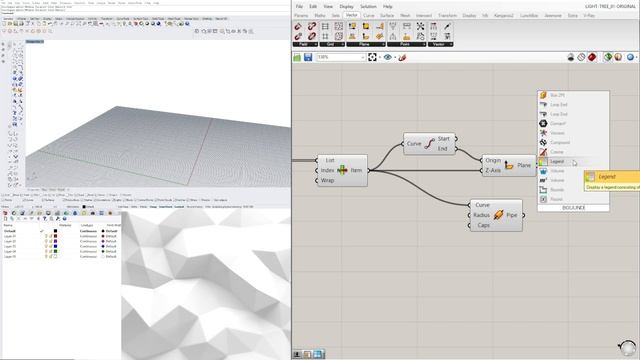The width and height of the screenshot is (640, 360).
Task: Open the Solution menu in Grasshopper
Action: (x=368, y=7)
